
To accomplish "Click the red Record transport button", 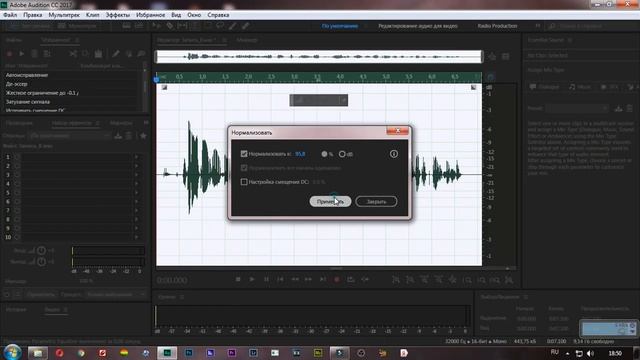I will click(337, 279).
